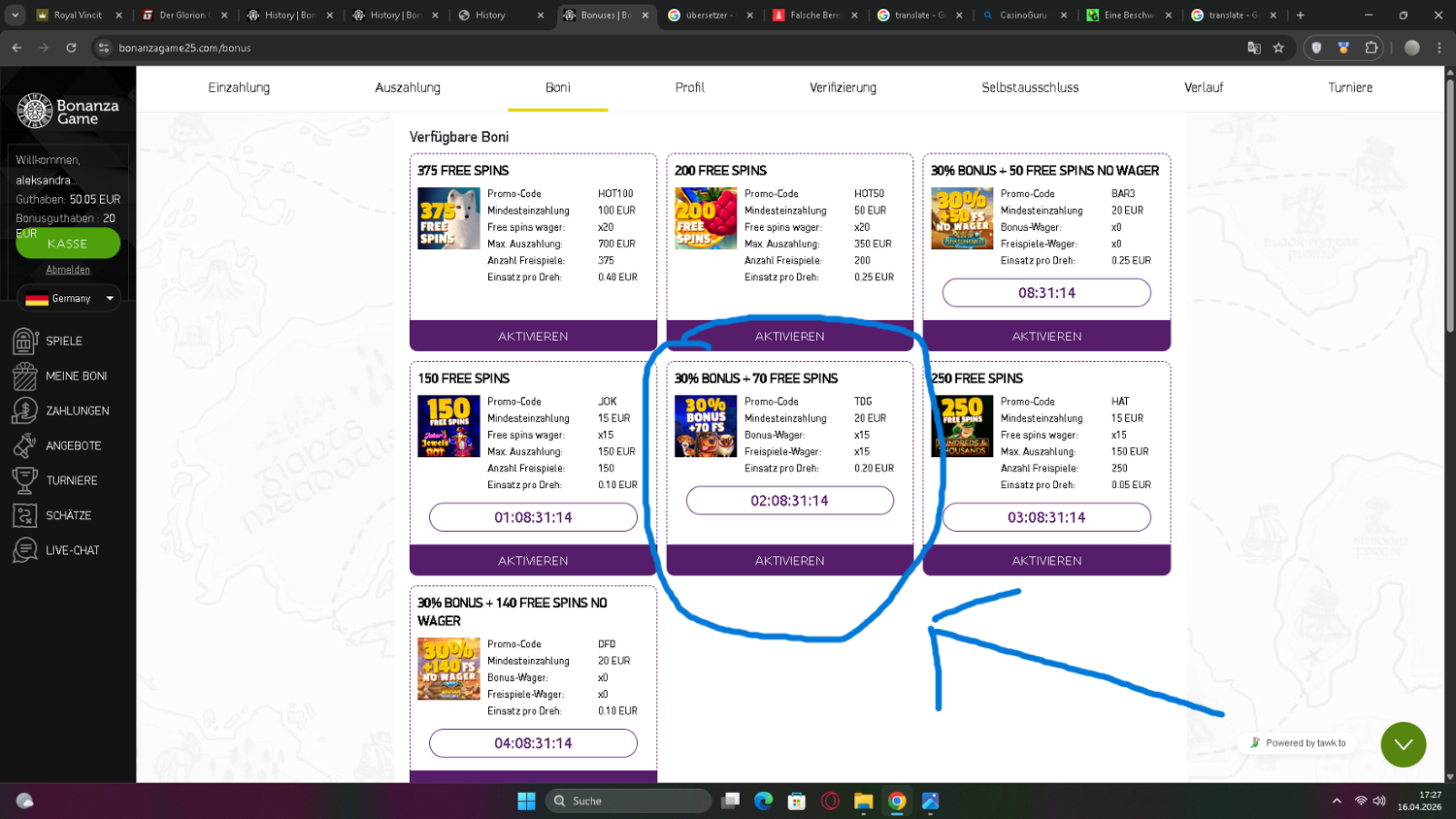Viewport: 1456px width, 819px height.
Task: Open SCHÄTZE in the sidebar
Action: pos(52,515)
